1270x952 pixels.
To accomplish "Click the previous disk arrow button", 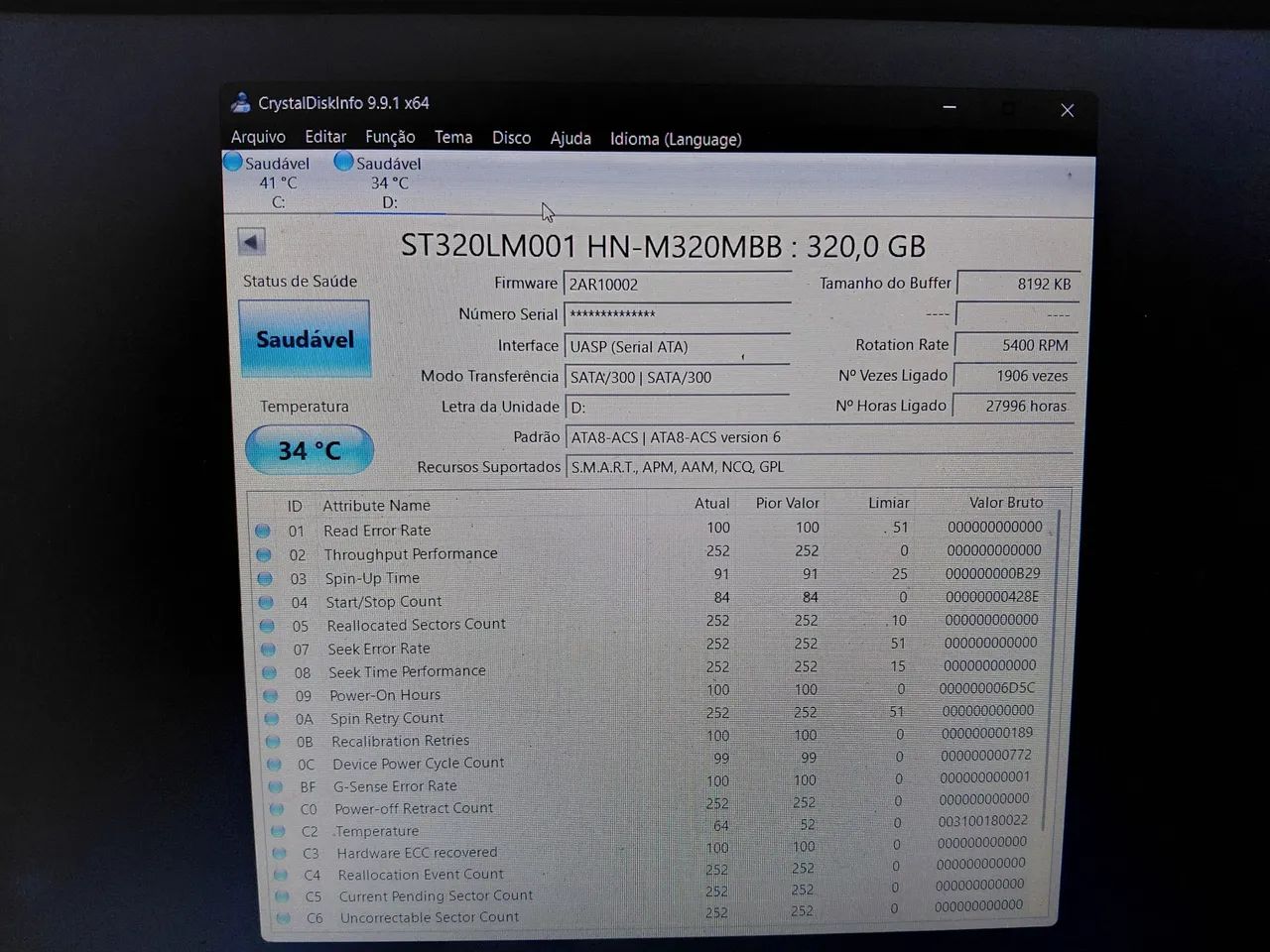I will [251, 242].
